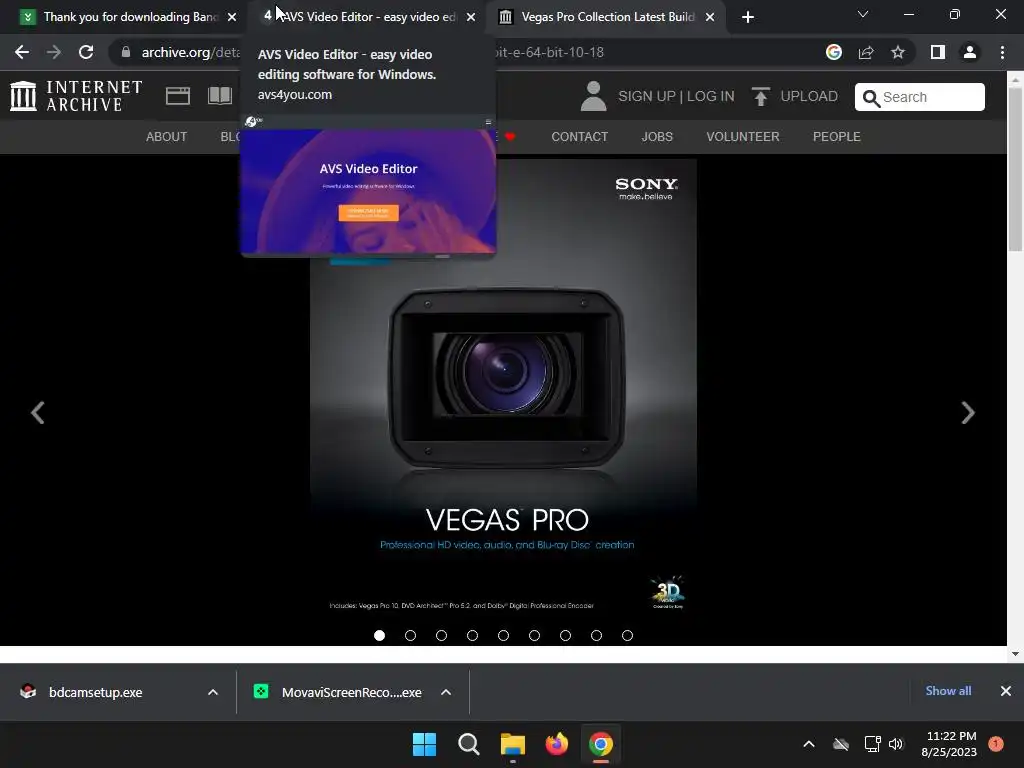Click into the Archive Search field
The width and height of the screenshot is (1024, 768).
[920, 97]
